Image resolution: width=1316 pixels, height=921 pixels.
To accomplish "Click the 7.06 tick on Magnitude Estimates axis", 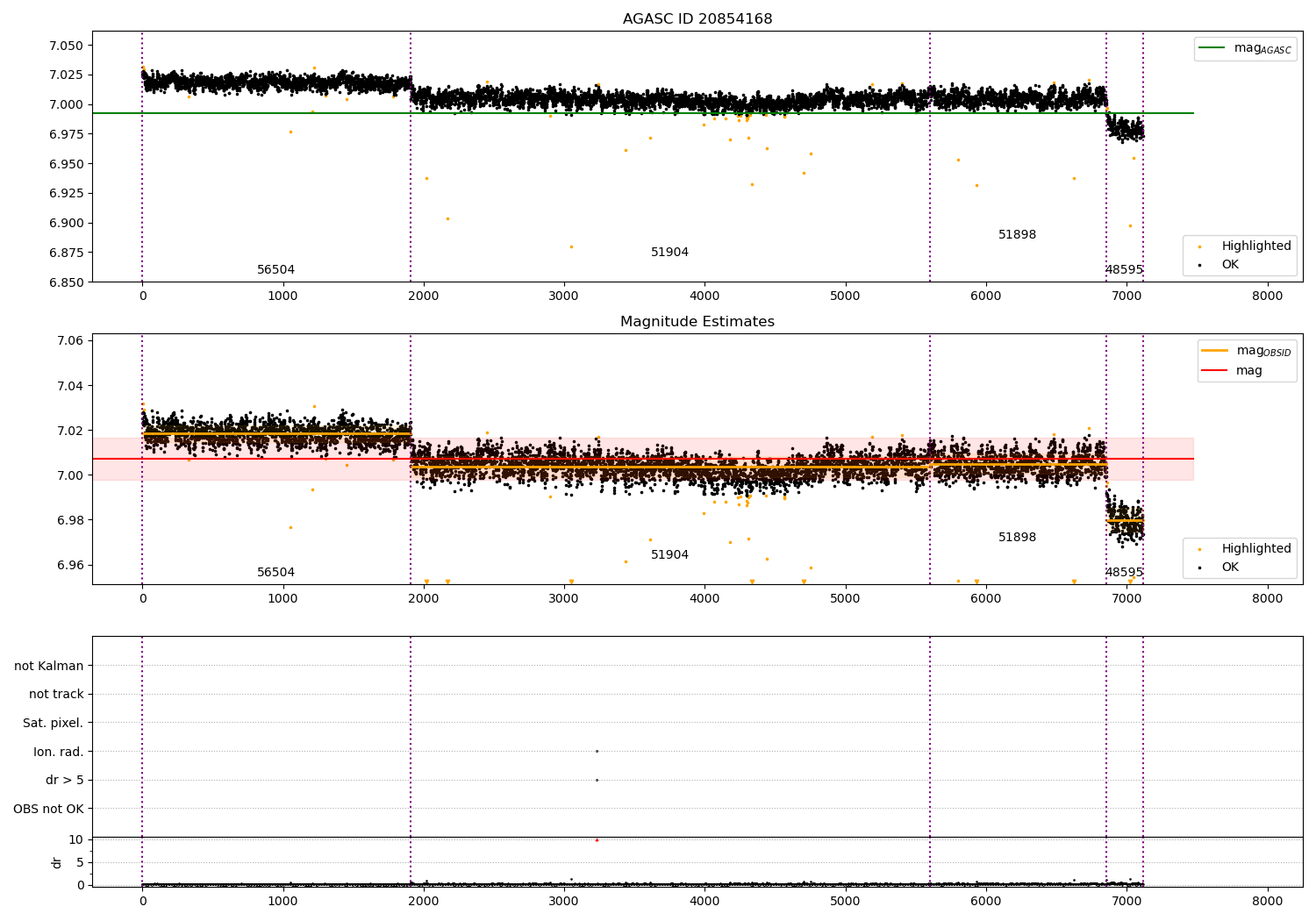I will [69, 341].
